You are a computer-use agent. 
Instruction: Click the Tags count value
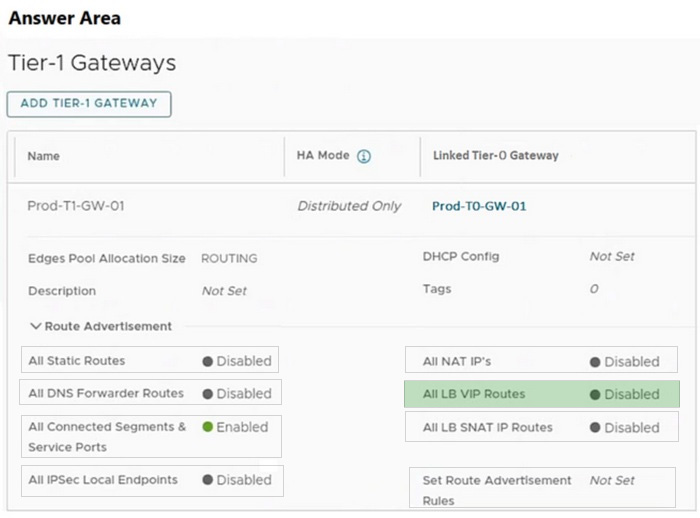593,289
